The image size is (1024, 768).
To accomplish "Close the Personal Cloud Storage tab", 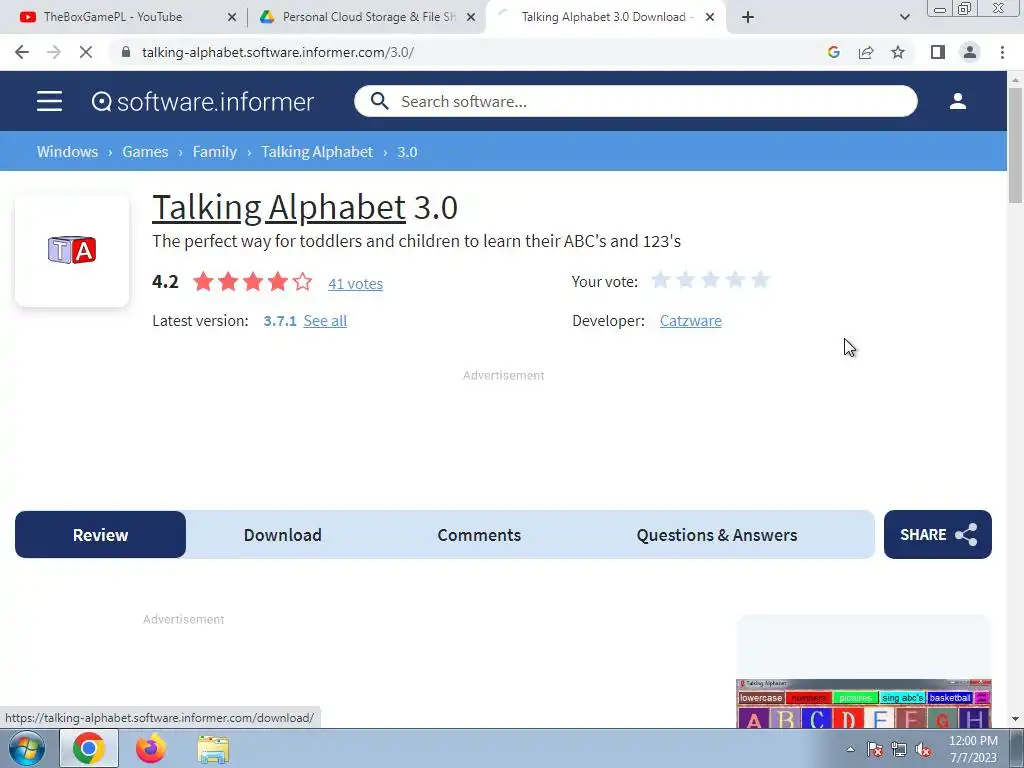I will [471, 17].
